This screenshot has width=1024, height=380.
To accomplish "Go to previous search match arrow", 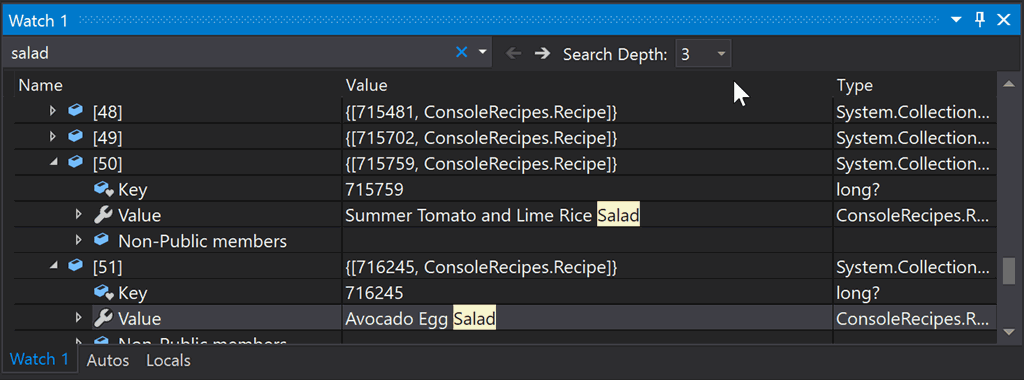I will click(514, 54).
